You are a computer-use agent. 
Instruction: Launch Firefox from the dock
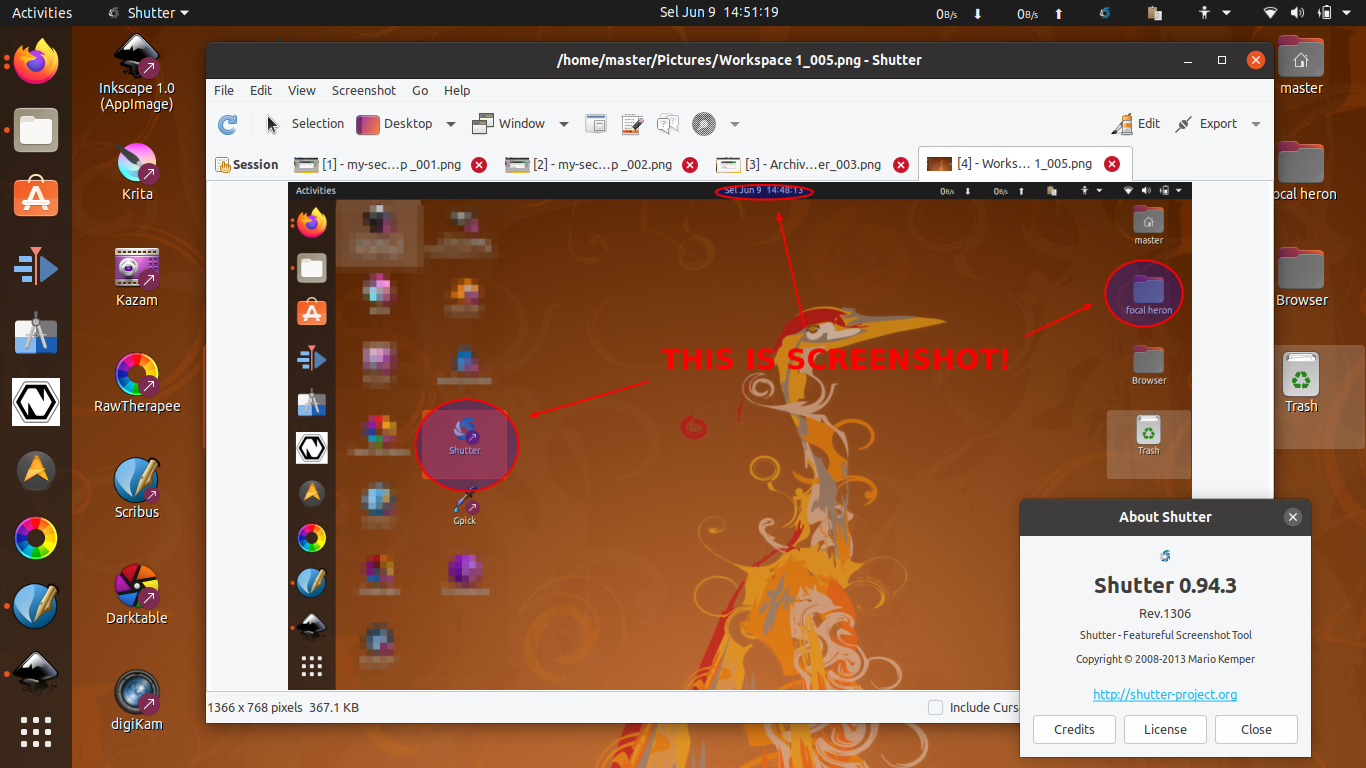point(36,60)
